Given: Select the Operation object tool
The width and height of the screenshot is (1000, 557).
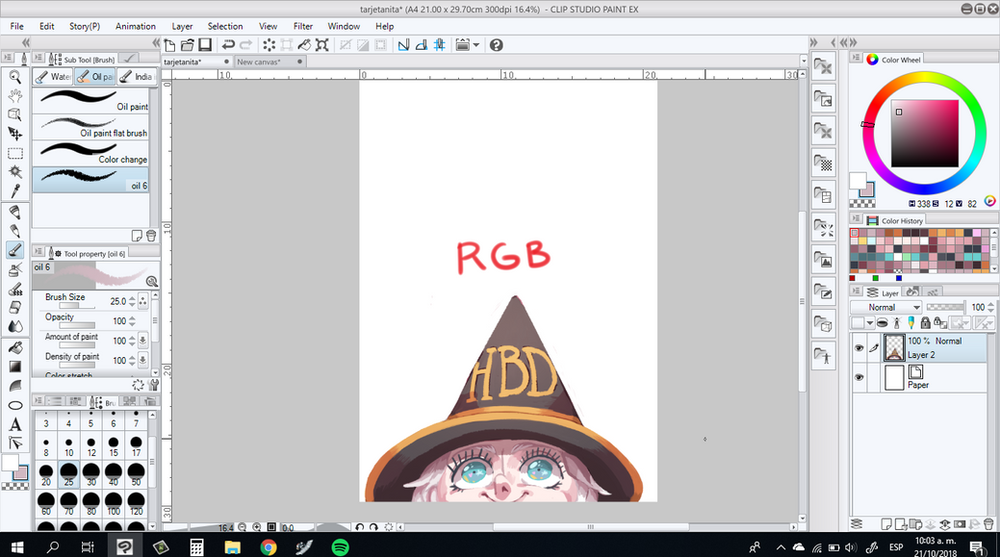Looking at the screenshot, I should (x=15, y=115).
